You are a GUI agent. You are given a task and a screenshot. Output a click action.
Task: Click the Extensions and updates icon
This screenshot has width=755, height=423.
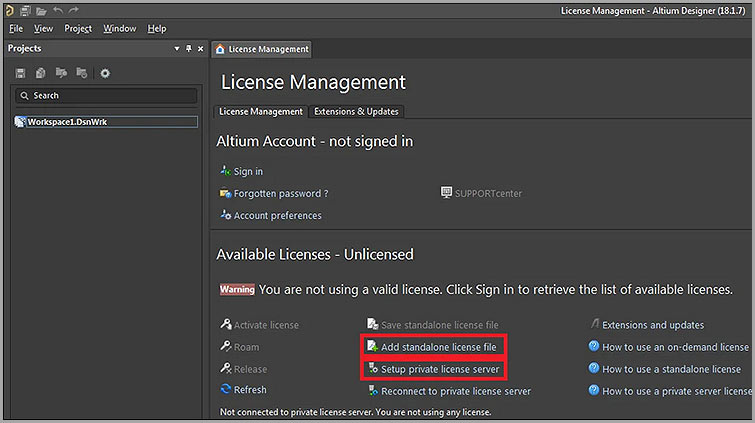[x=595, y=324]
